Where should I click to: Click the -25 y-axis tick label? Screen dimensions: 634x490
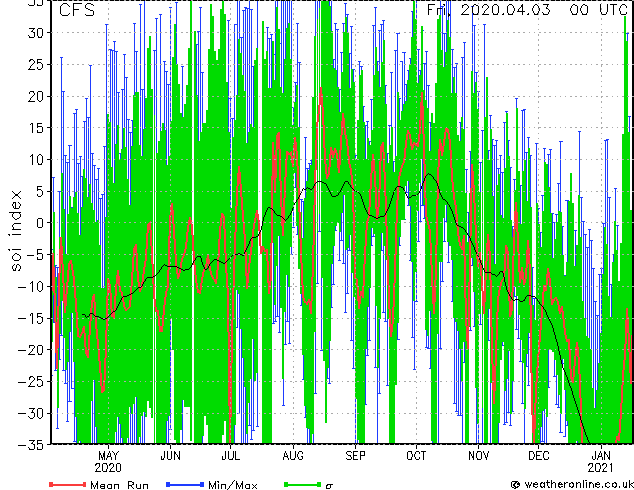point(32,381)
